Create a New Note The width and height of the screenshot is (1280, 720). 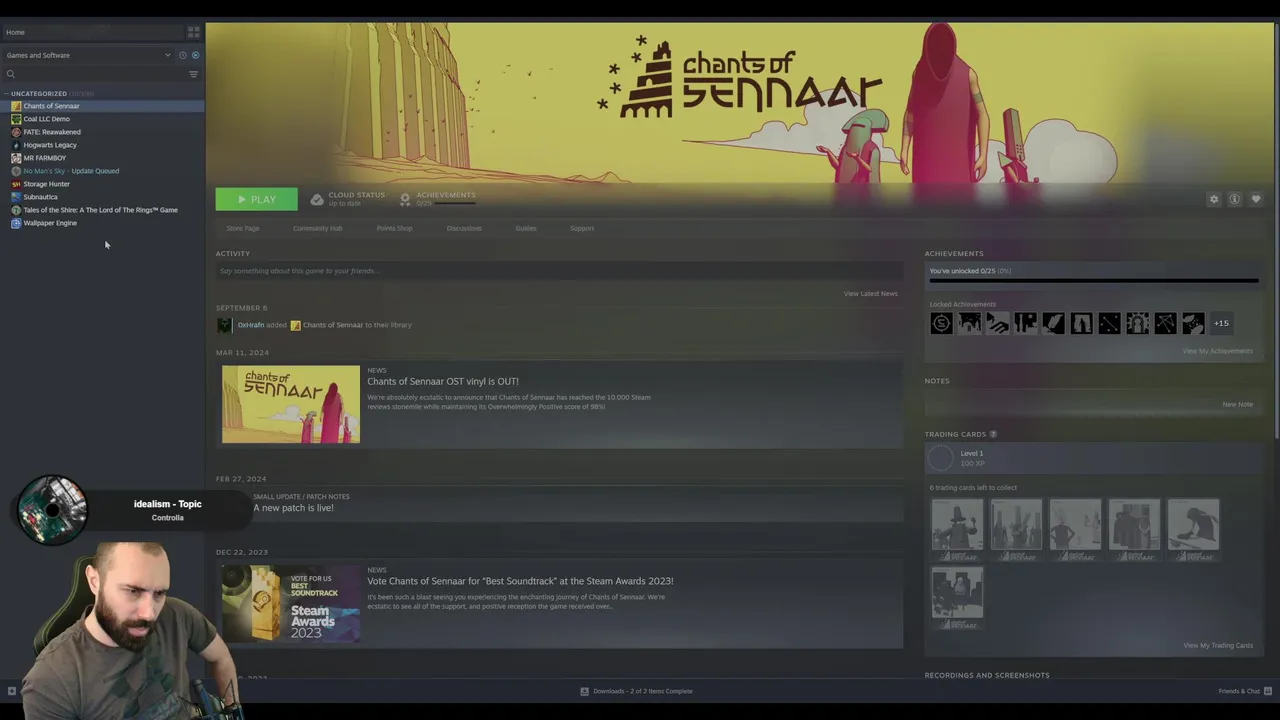1237,404
